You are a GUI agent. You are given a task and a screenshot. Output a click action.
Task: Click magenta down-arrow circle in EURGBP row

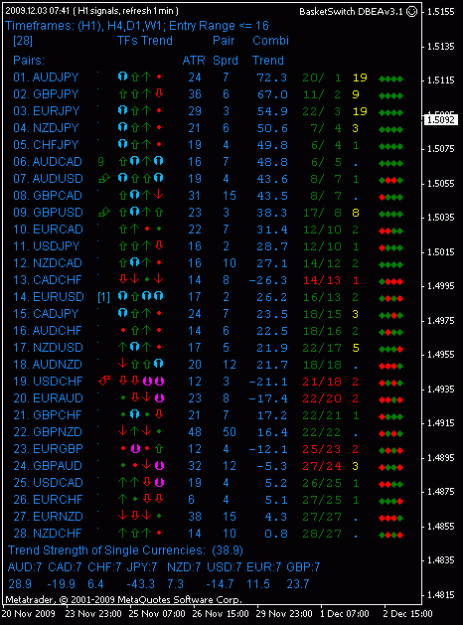135,448
